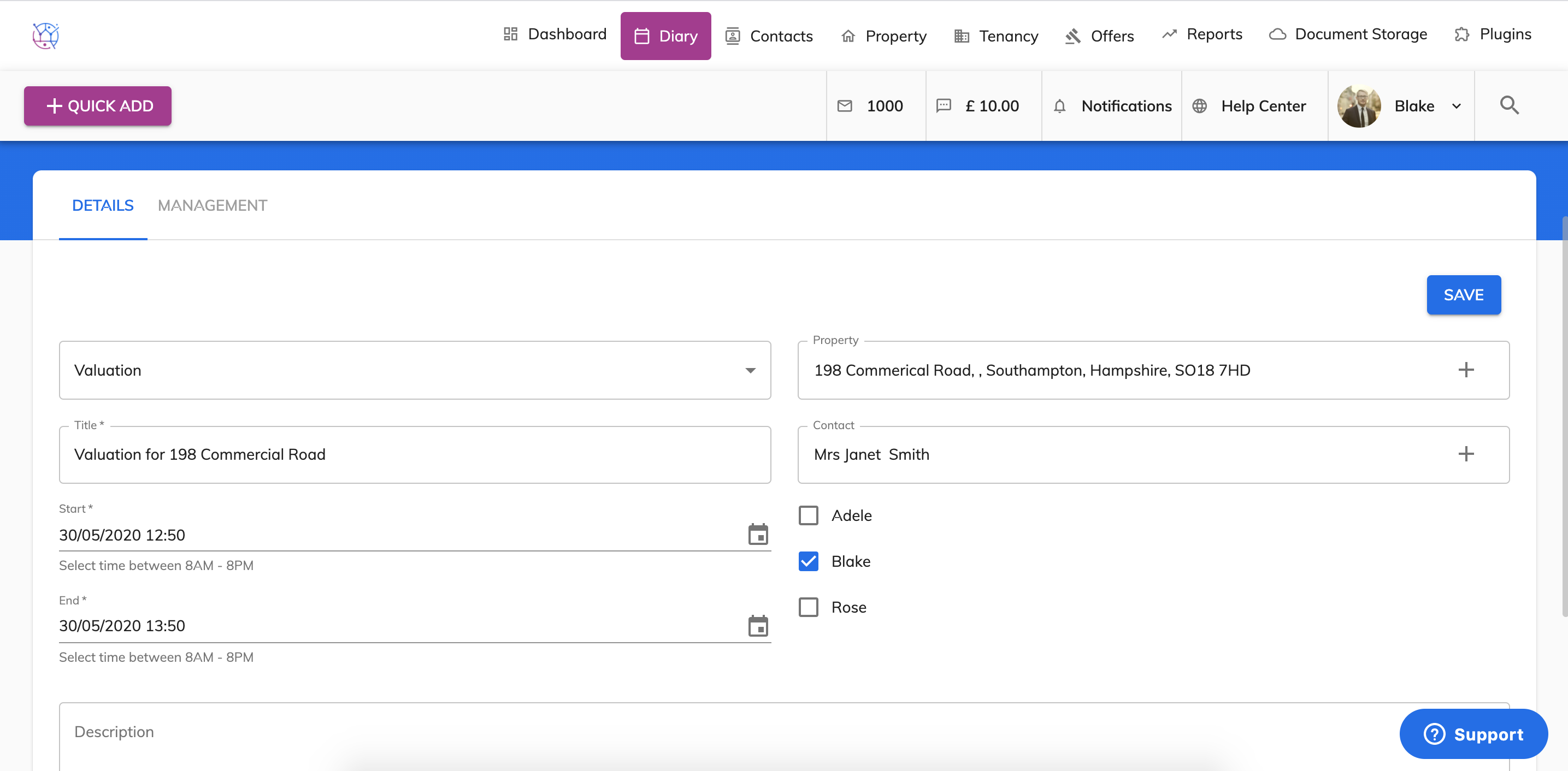
Task: Click plus icon in Property field
Action: click(x=1466, y=370)
